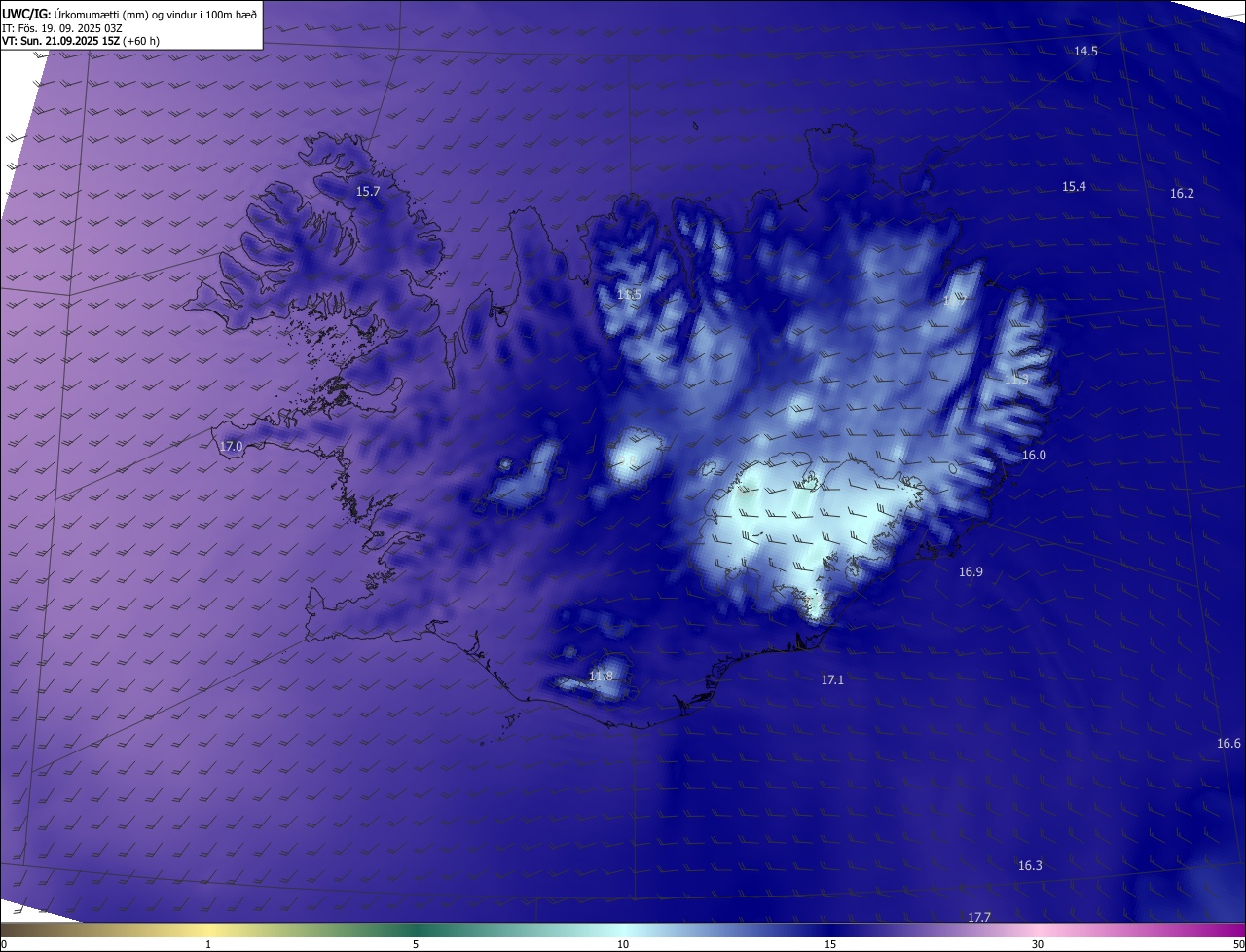The width and height of the screenshot is (1246, 952).
Task: Click the UWC/IG Úrkomumætti title line
Action: tap(129, 13)
